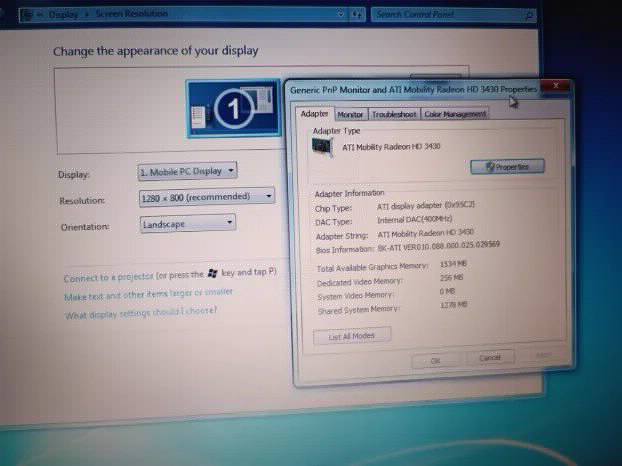Switch to the Adapter tab

pyautogui.click(x=315, y=114)
